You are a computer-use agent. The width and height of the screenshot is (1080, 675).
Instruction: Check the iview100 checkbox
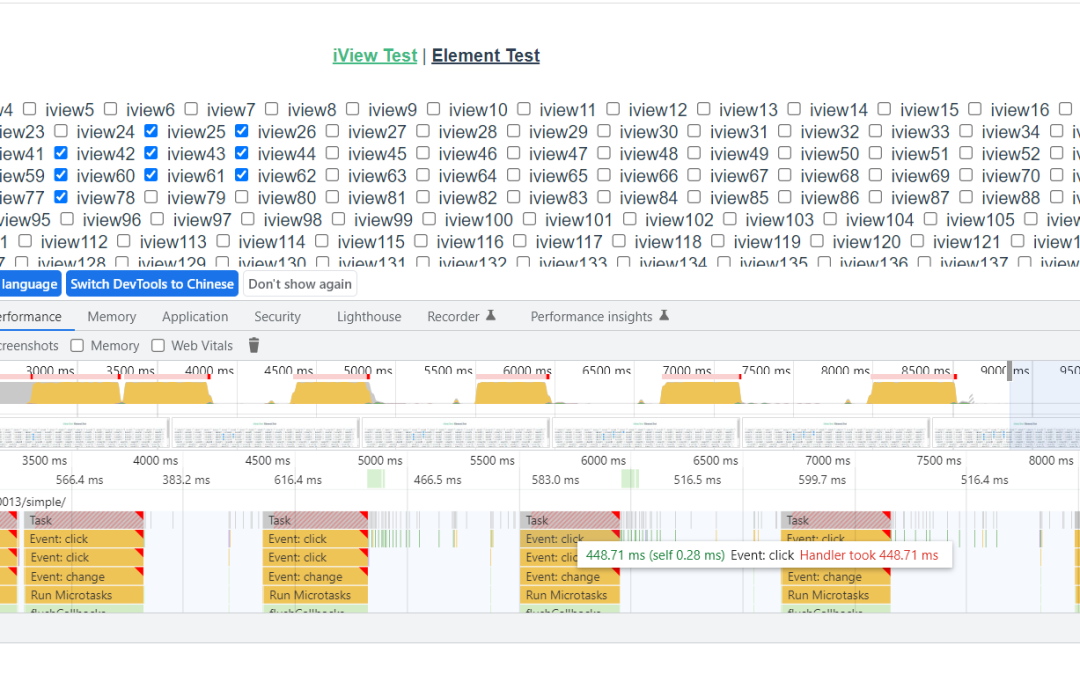pyautogui.click(x=429, y=220)
